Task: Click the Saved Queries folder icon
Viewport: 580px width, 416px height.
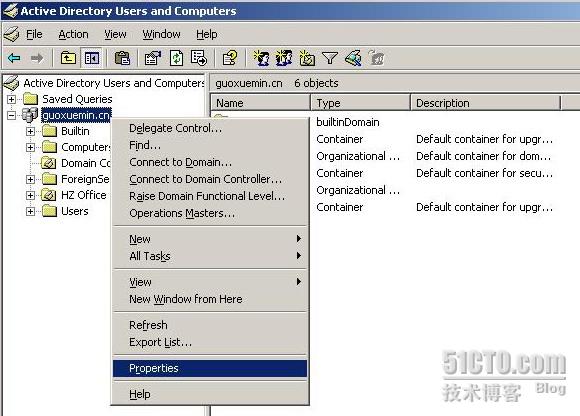Action: click(30, 99)
